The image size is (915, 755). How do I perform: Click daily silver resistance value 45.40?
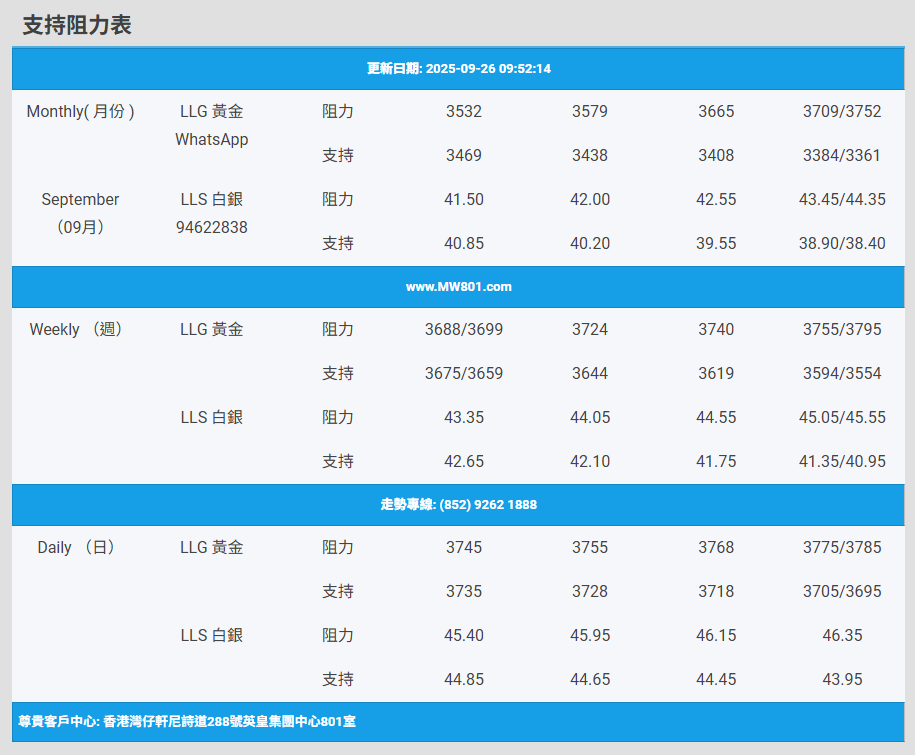(x=463, y=636)
